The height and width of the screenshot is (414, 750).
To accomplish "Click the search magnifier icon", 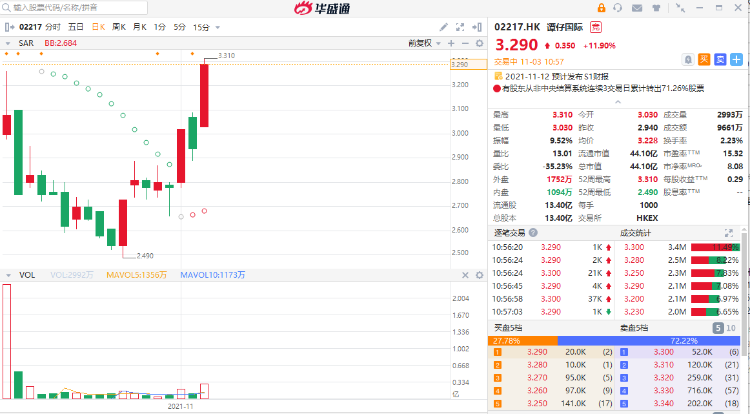I will 7,8.
